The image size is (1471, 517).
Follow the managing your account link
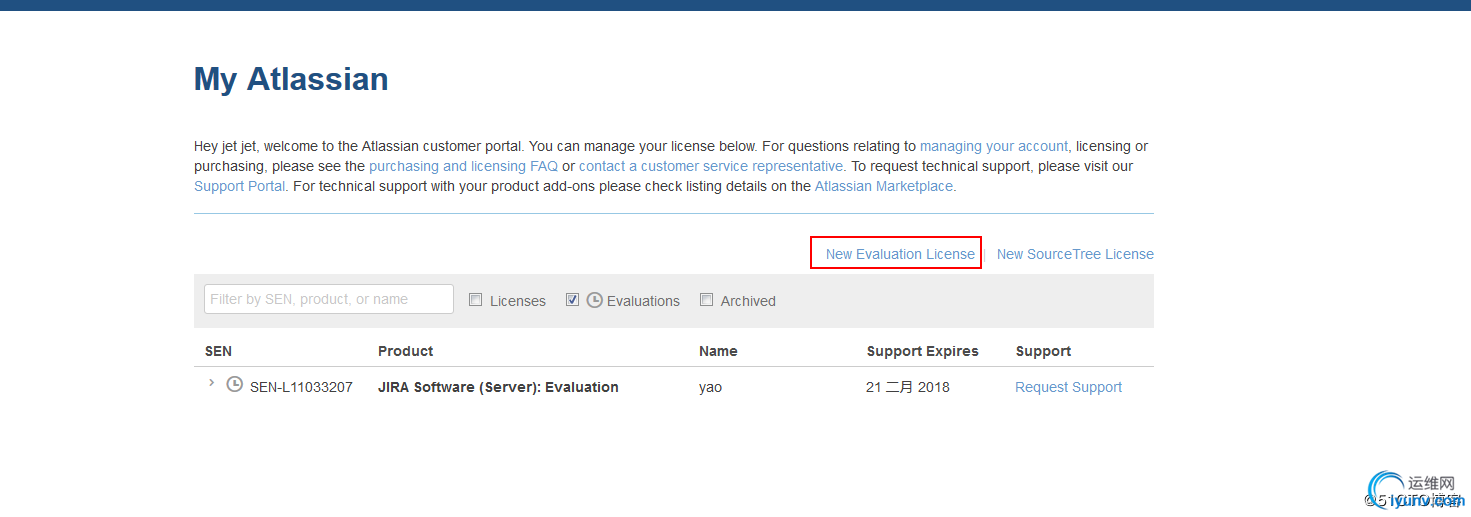point(994,146)
